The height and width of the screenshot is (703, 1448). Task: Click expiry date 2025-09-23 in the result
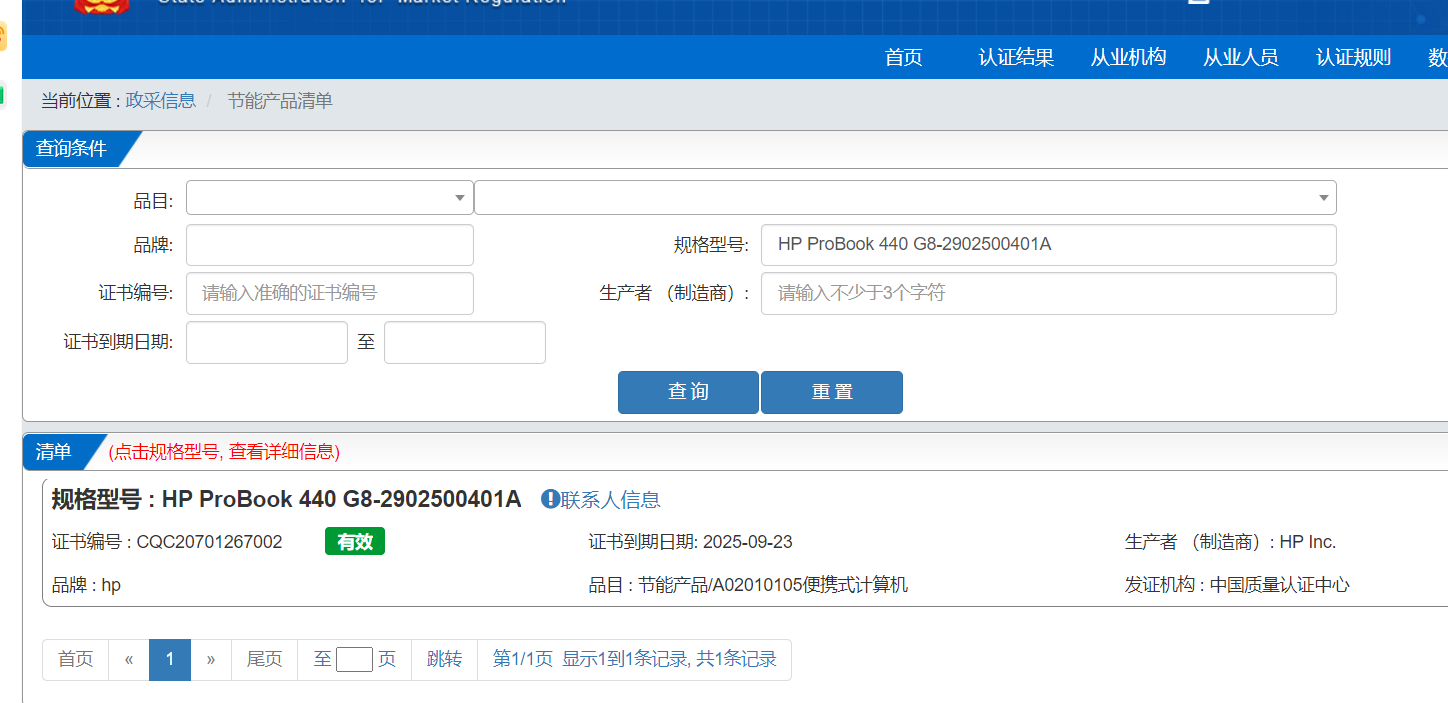pyautogui.click(x=748, y=542)
